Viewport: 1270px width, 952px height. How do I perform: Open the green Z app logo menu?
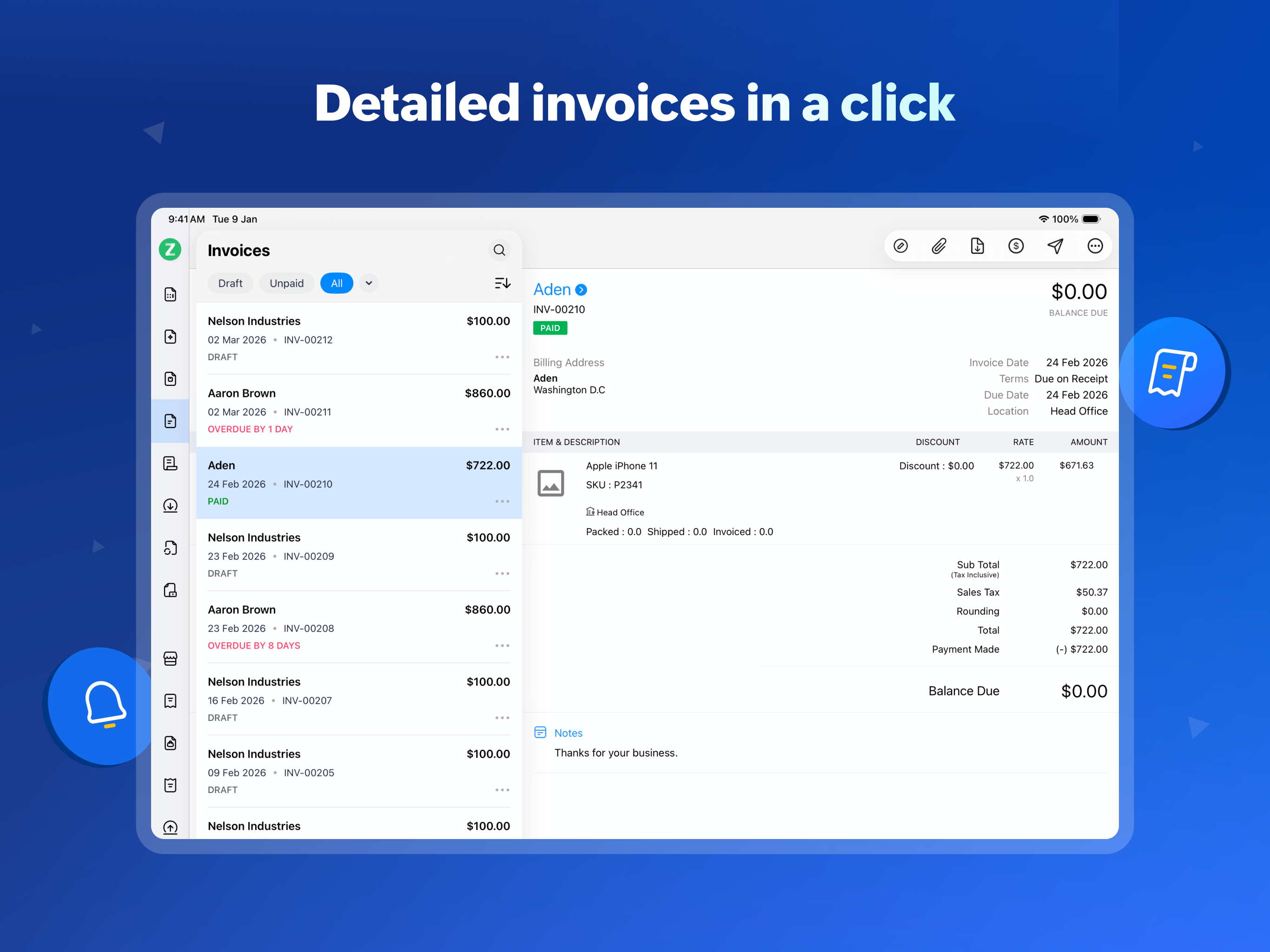(170, 250)
